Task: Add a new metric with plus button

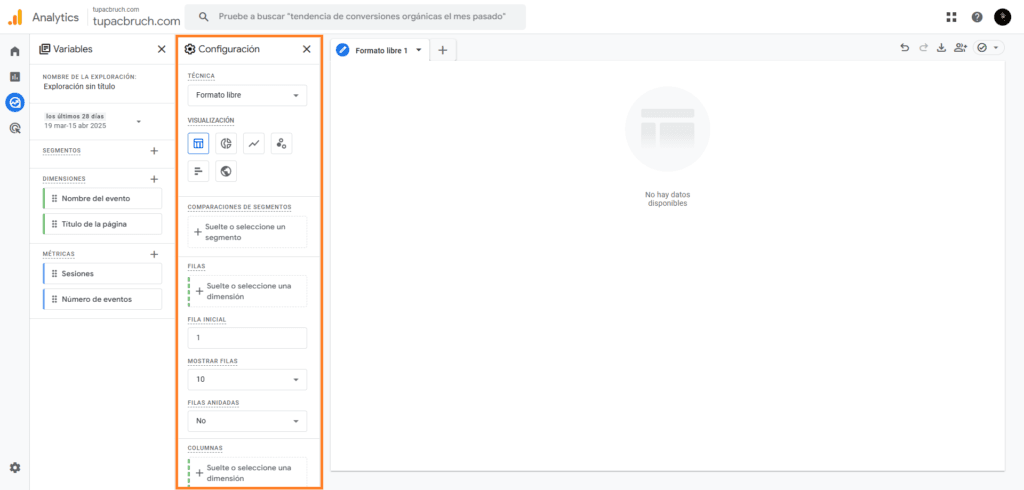Action: tap(154, 254)
